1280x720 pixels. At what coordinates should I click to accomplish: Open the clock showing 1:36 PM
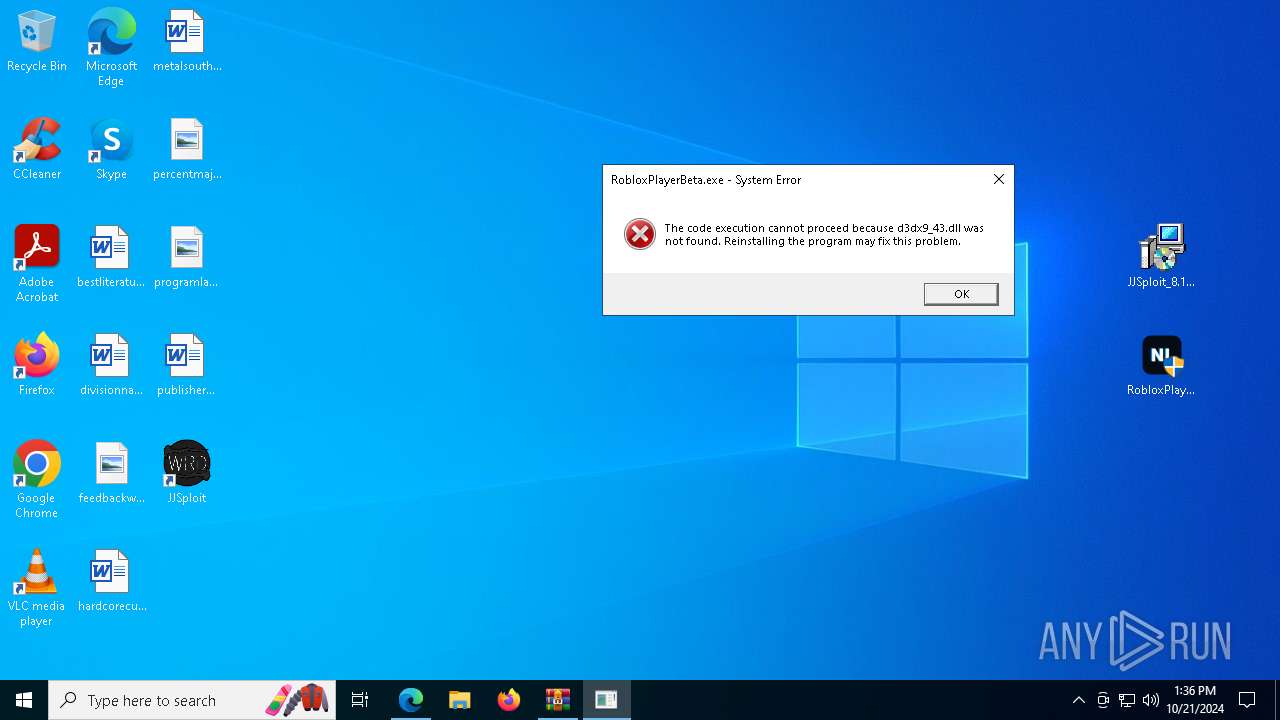[1195, 700]
